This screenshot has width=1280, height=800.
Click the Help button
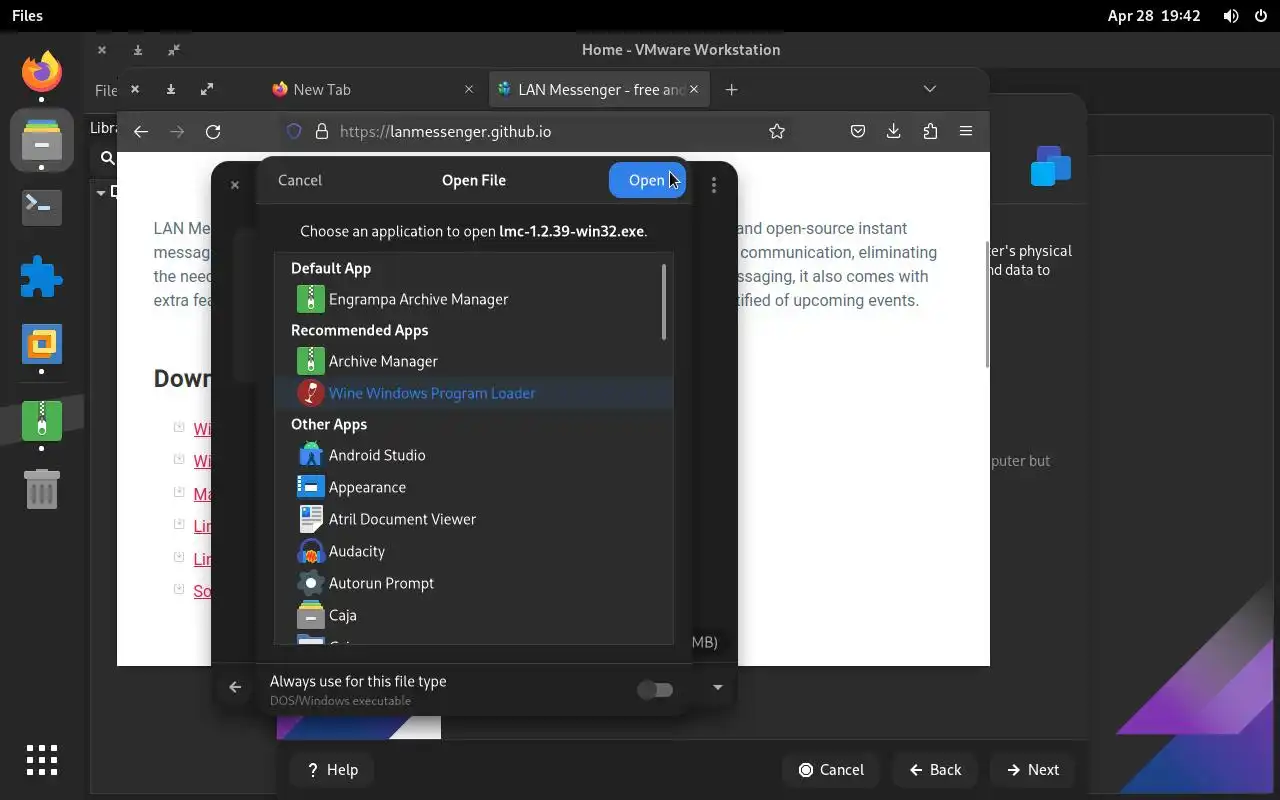pos(332,769)
